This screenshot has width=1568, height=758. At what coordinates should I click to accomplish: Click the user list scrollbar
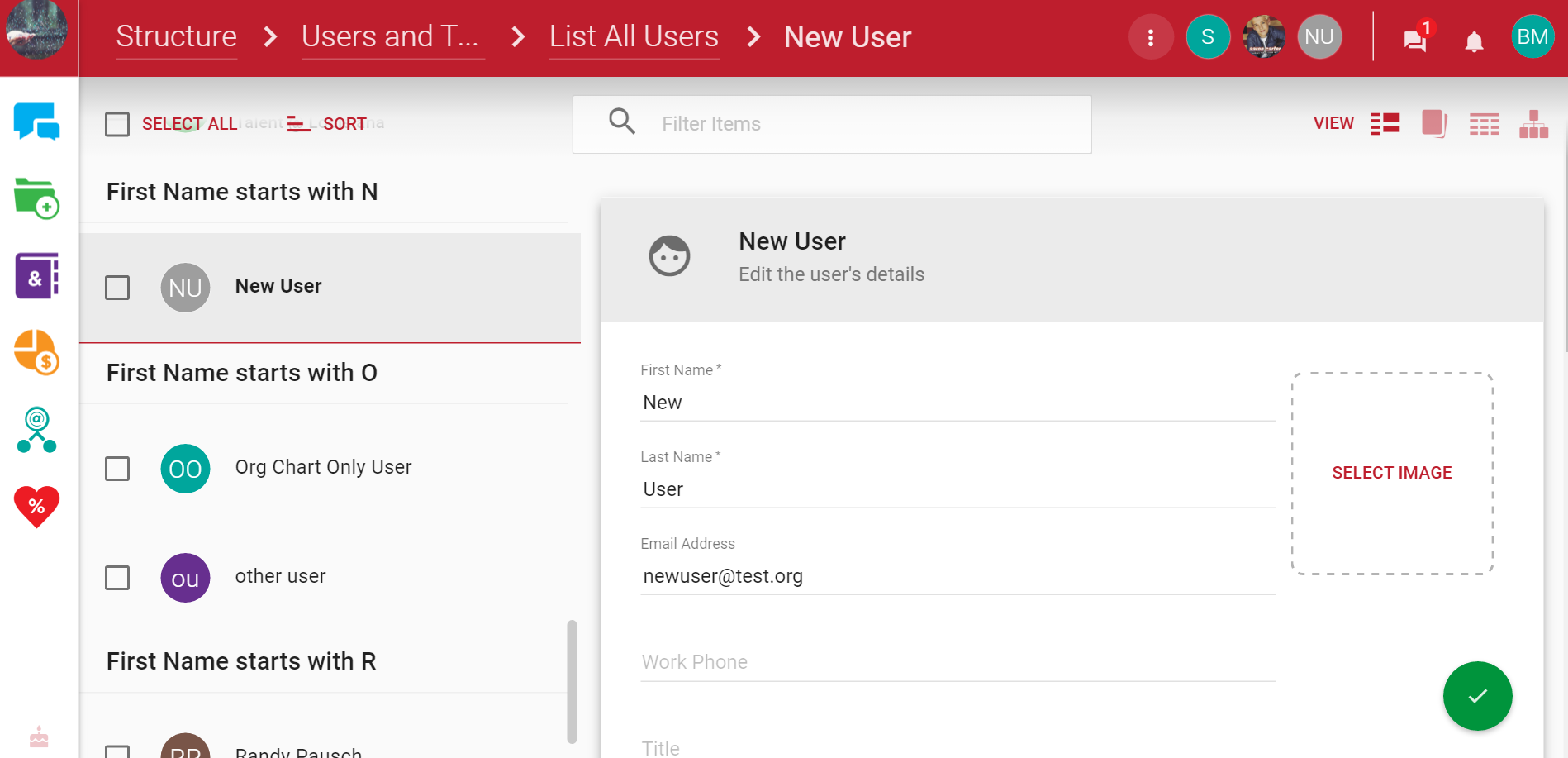572,682
